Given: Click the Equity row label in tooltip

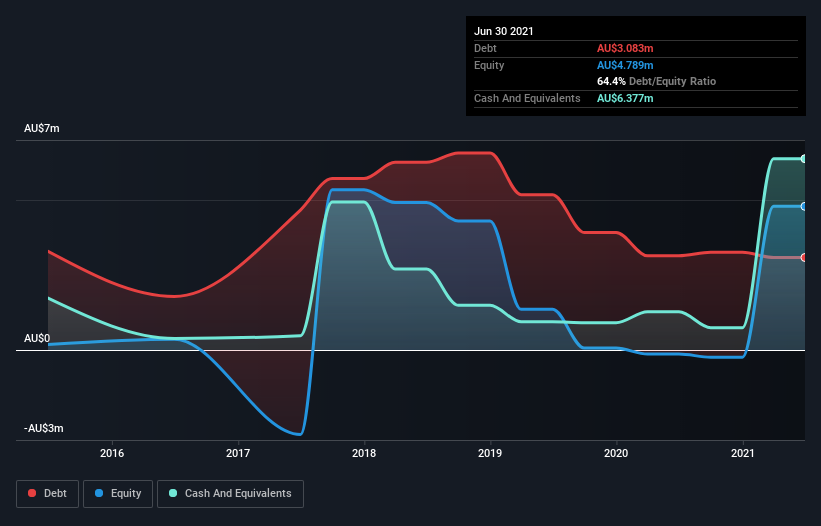Looking at the screenshot, I should pos(489,65).
